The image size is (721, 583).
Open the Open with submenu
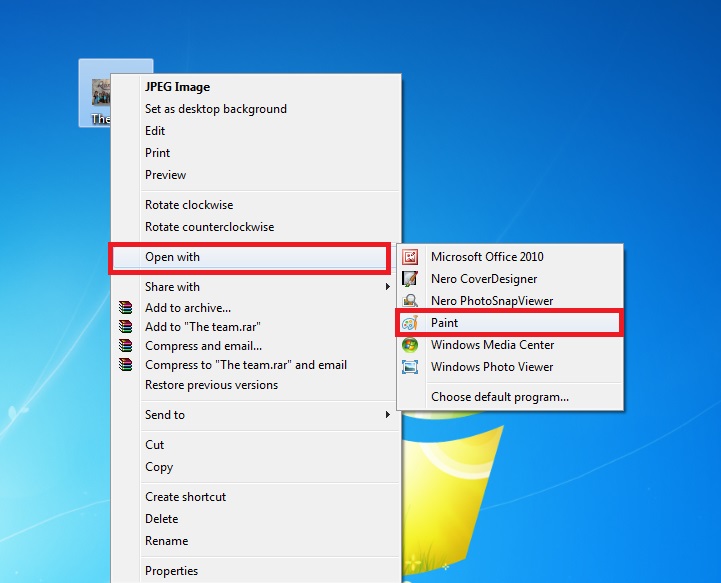(x=172, y=257)
